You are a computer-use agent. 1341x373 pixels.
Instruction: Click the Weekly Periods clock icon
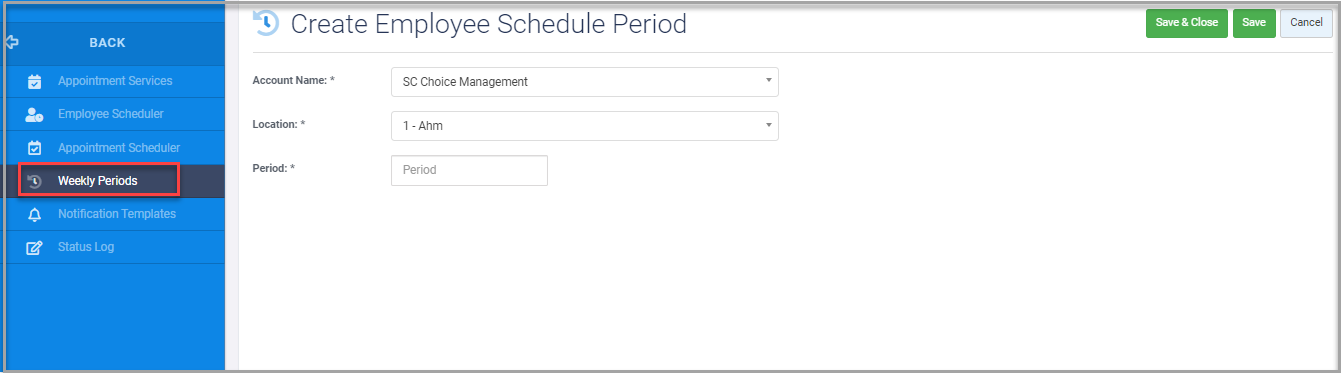tap(34, 181)
